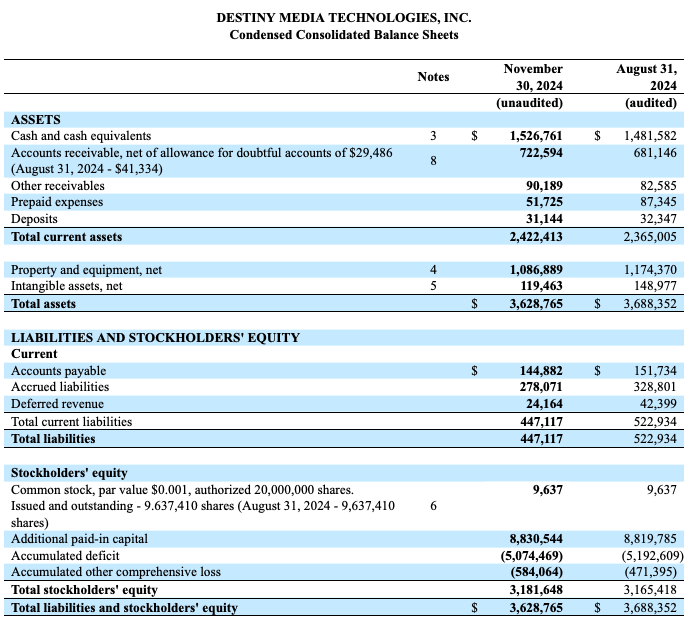Click the August 31, 2024 column header
Image resolution: width=690 pixels, height=624 pixels.
[646, 77]
